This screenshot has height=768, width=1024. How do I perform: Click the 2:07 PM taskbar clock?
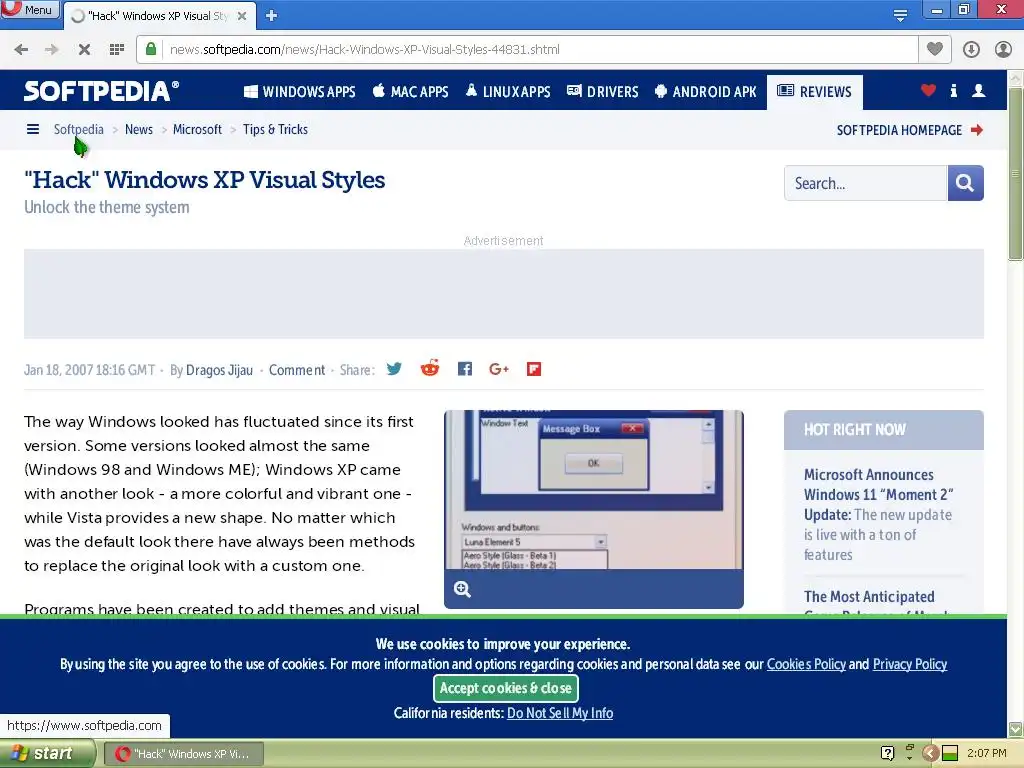pyautogui.click(x=987, y=753)
